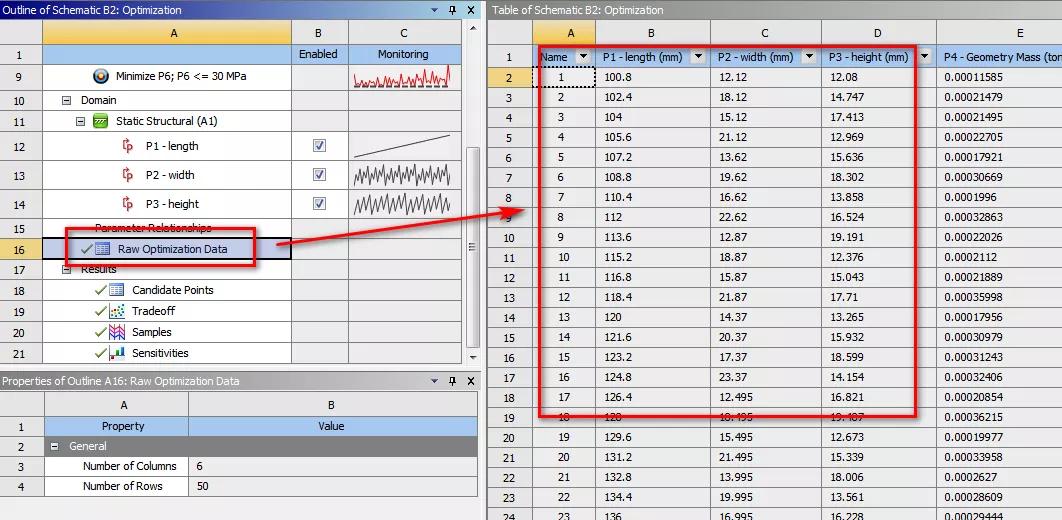Click the Geometry Mass cell 0.00022705

(999, 137)
